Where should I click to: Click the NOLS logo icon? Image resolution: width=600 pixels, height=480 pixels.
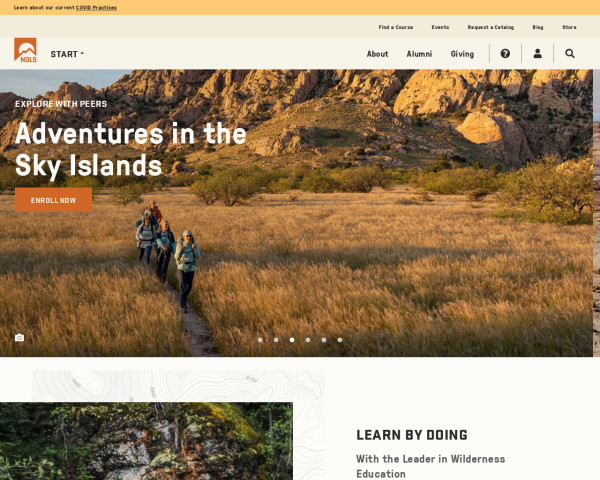coord(25,50)
